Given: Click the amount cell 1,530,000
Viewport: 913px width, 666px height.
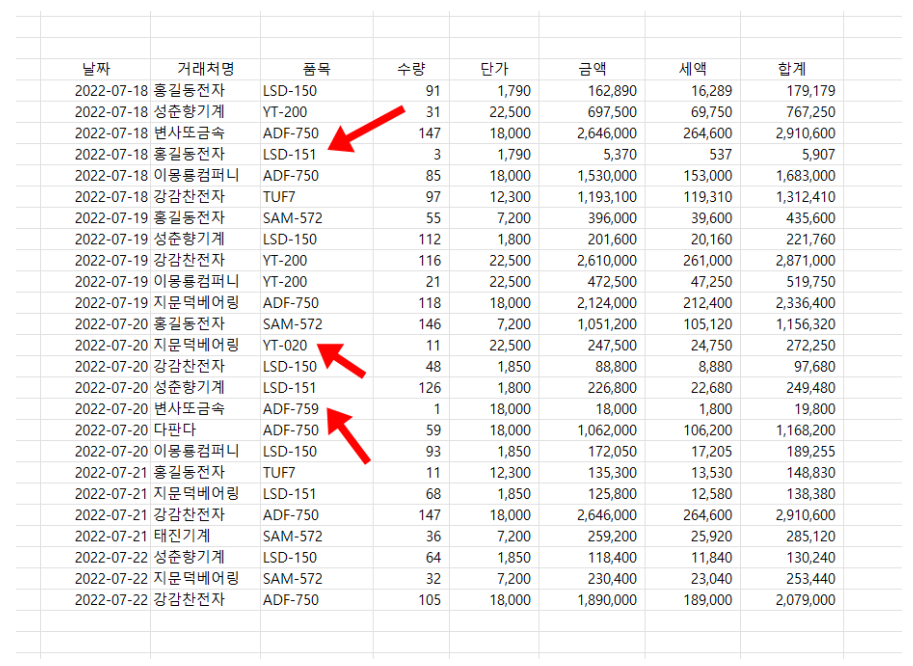Looking at the screenshot, I should [x=592, y=175].
